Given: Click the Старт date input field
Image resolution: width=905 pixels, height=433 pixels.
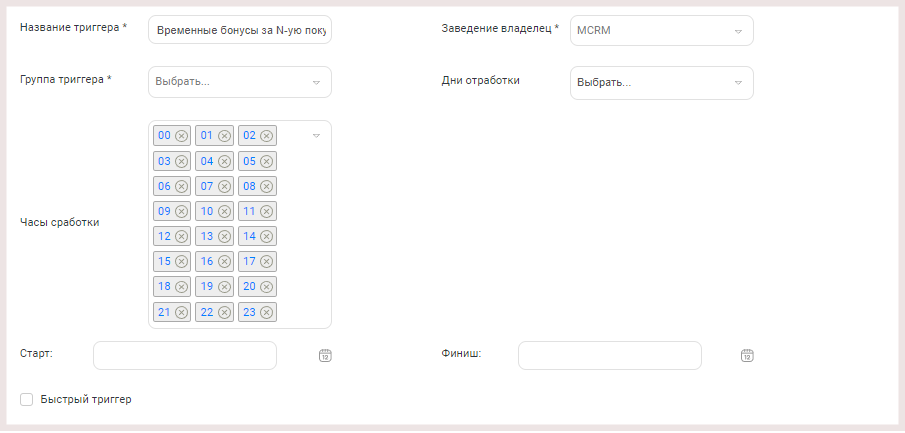Looking at the screenshot, I should pos(185,356).
